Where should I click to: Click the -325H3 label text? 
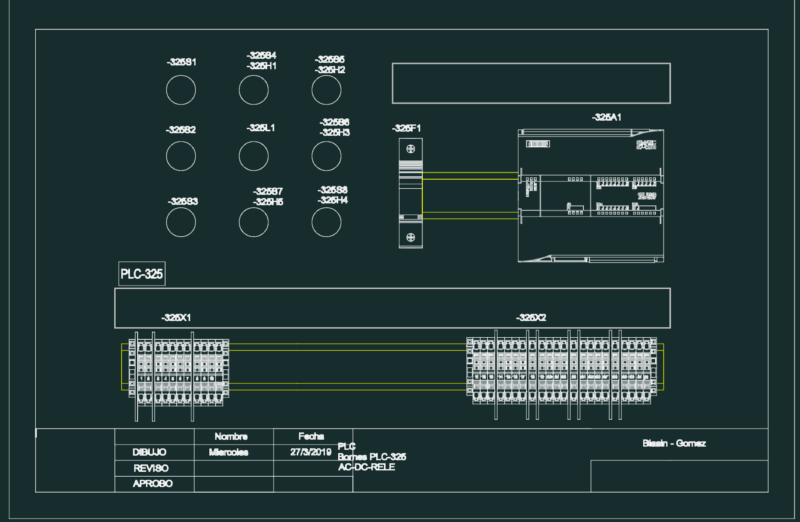(335, 133)
